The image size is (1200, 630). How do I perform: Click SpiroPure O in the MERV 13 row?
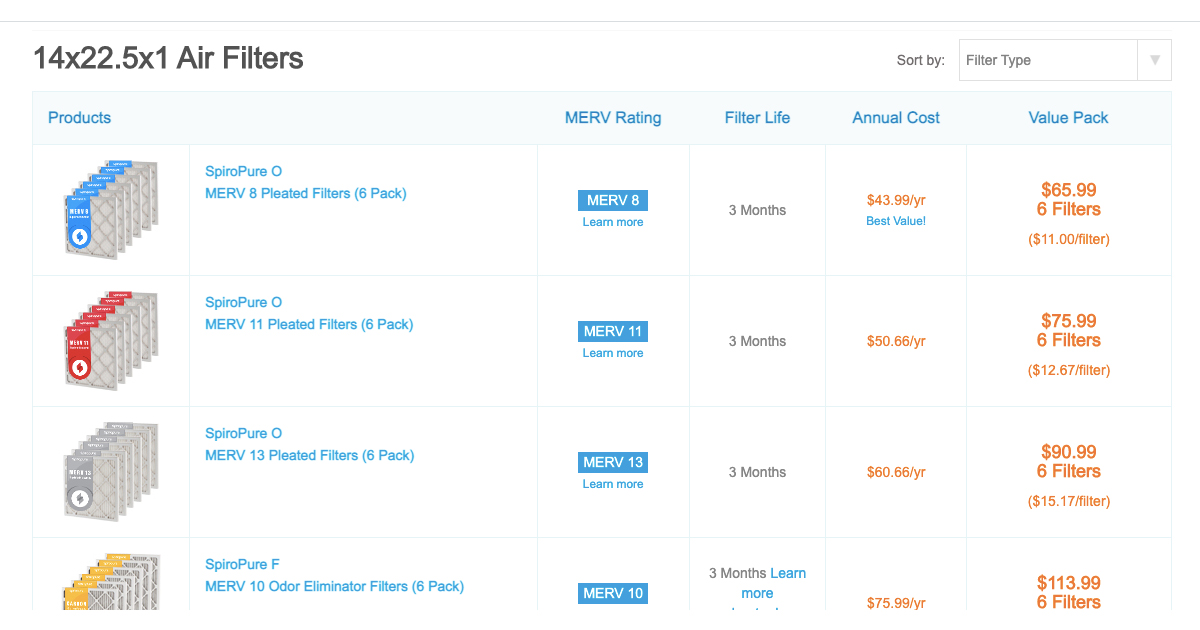pyautogui.click(x=244, y=433)
